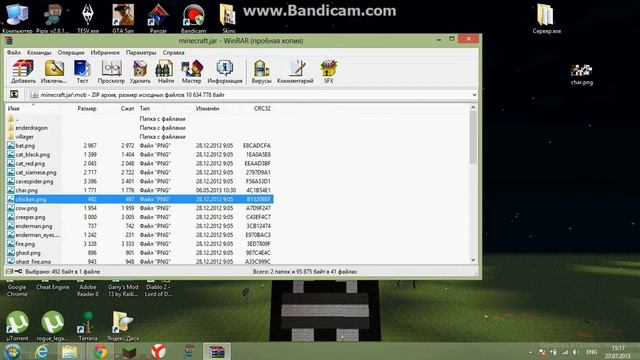Select the cat_red.png file

click(x=30, y=164)
